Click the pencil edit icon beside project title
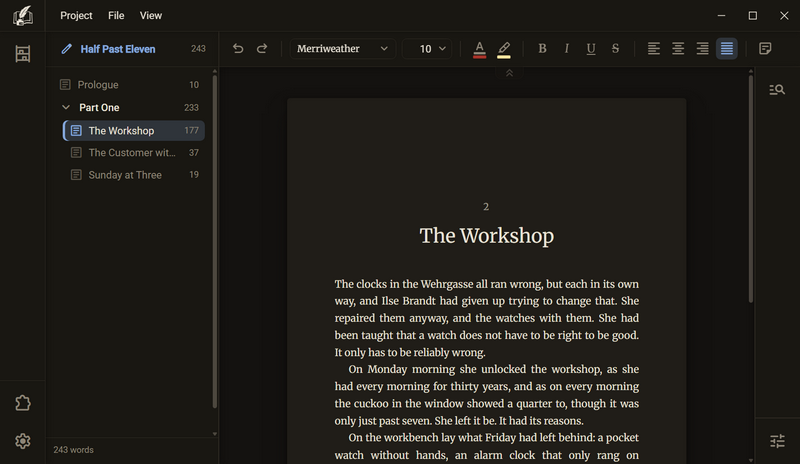Screen dimensions: 800x464 pos(66,49)
